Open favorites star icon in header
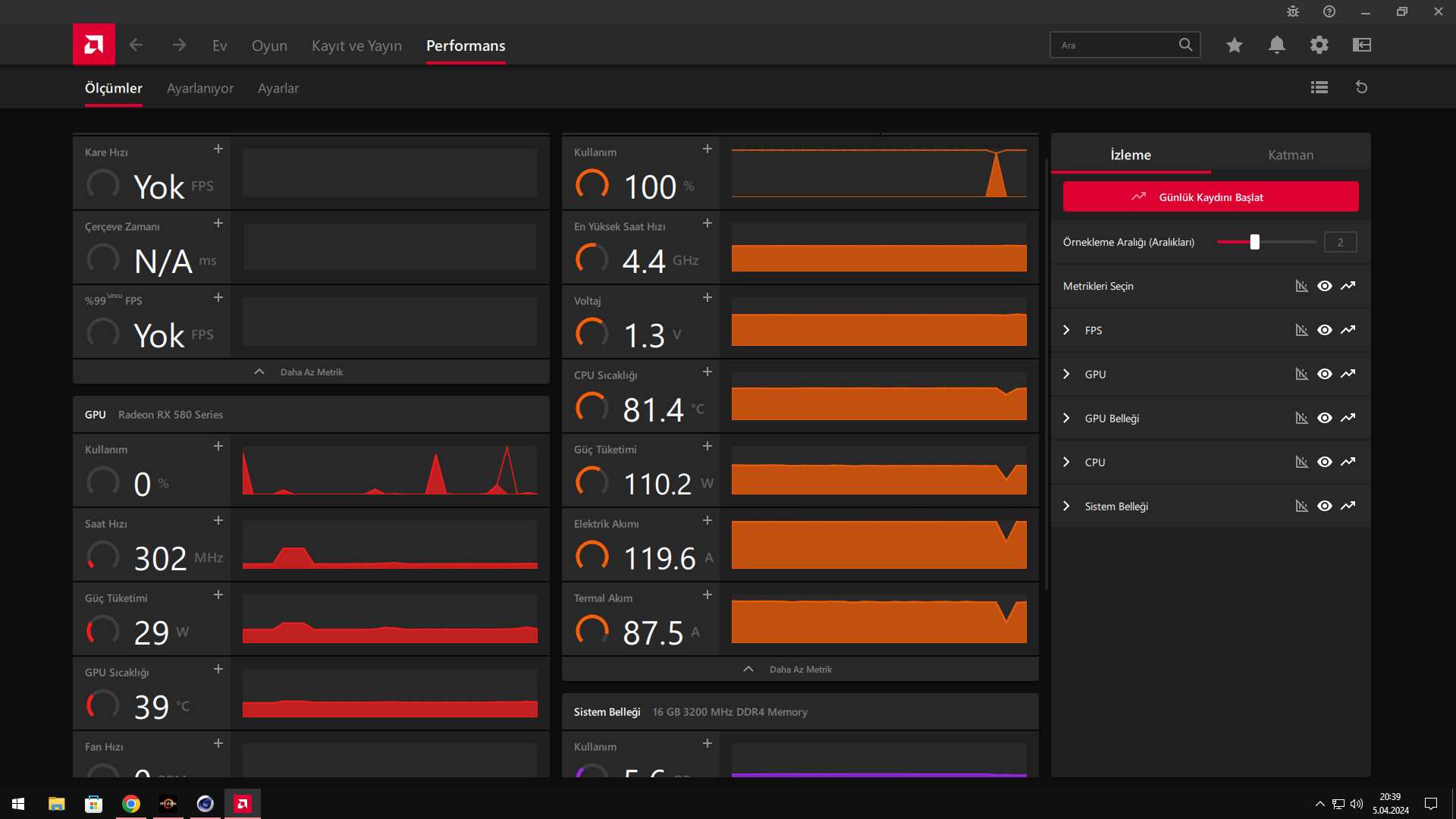This screenshot has width=1456, height=819. (x=1235, y=45)
